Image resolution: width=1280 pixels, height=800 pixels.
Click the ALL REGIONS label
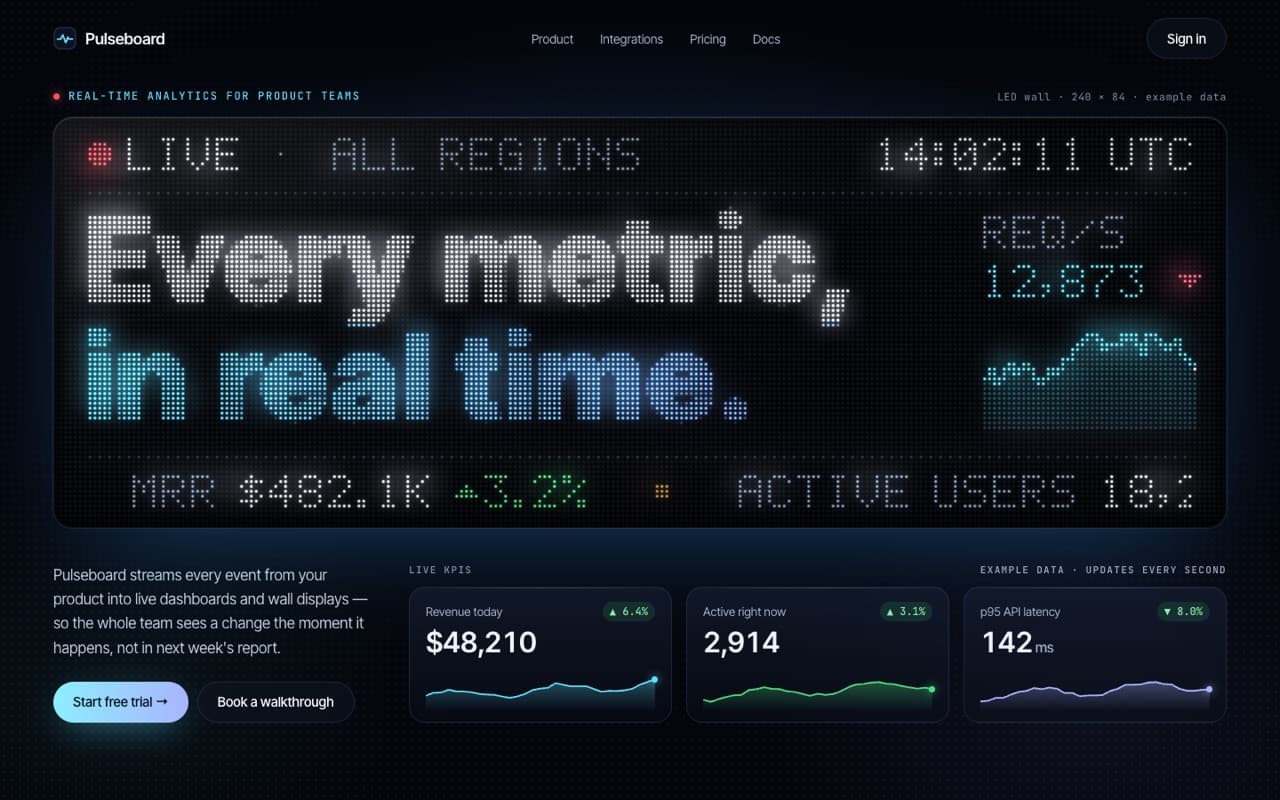(485, 155)
